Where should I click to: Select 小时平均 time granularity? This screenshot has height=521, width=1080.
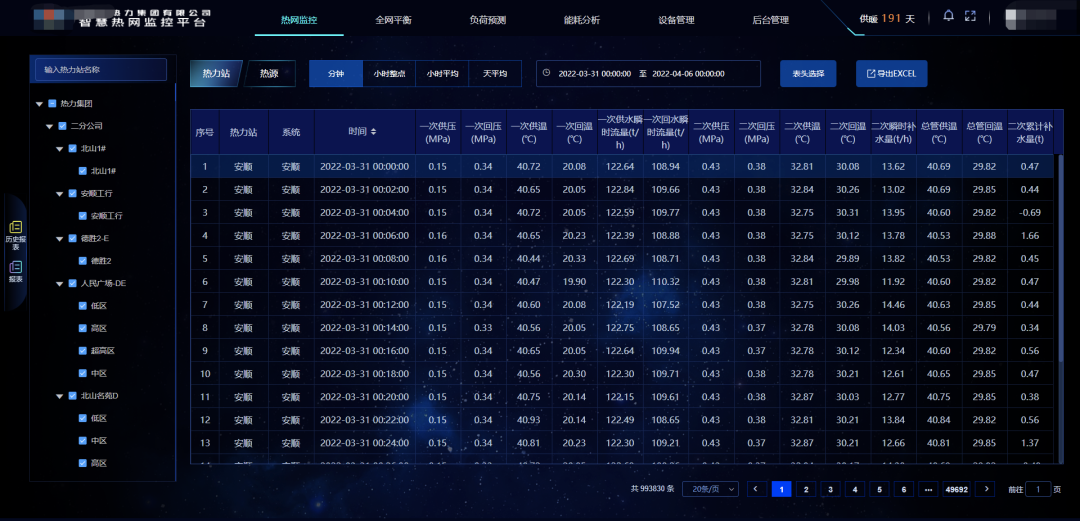[x=442, y=74]
